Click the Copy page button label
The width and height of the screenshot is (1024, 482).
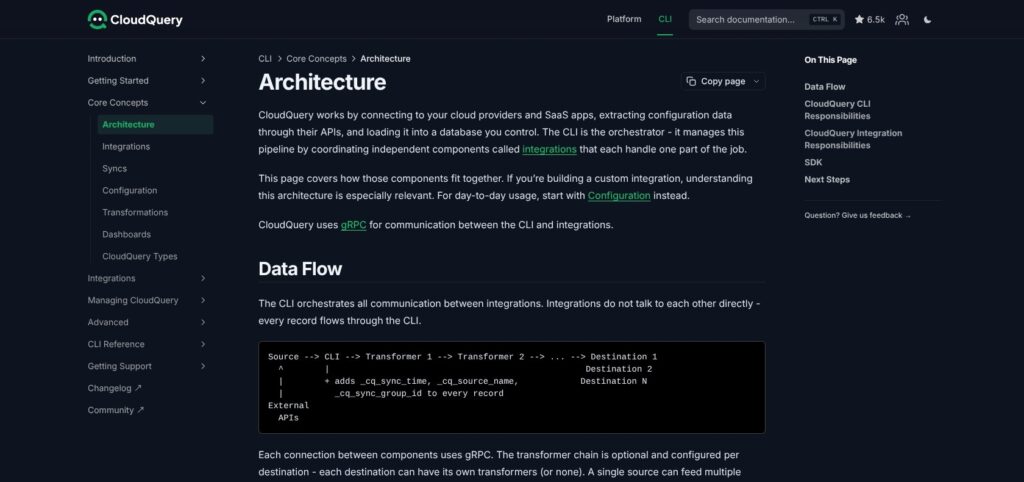point(723,82)
